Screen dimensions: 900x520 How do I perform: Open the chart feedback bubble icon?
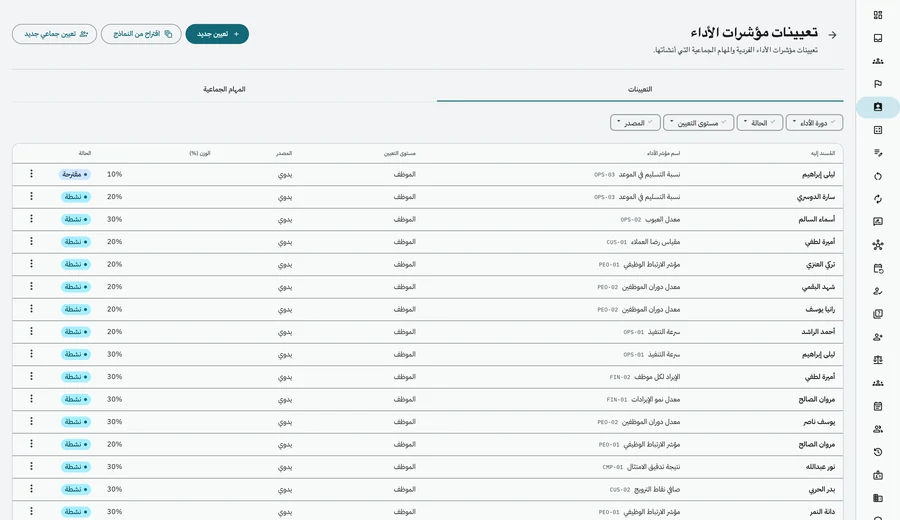878,222
